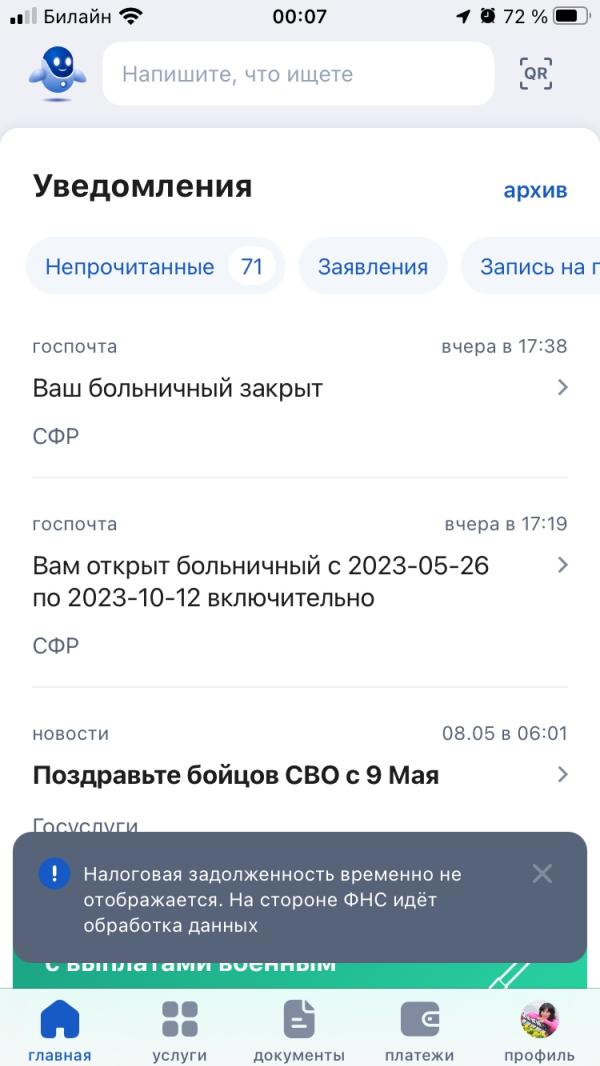The image size is (600, 1066).
Task: Dismiss the tax debt notification banner
Action: pos(542,874)
